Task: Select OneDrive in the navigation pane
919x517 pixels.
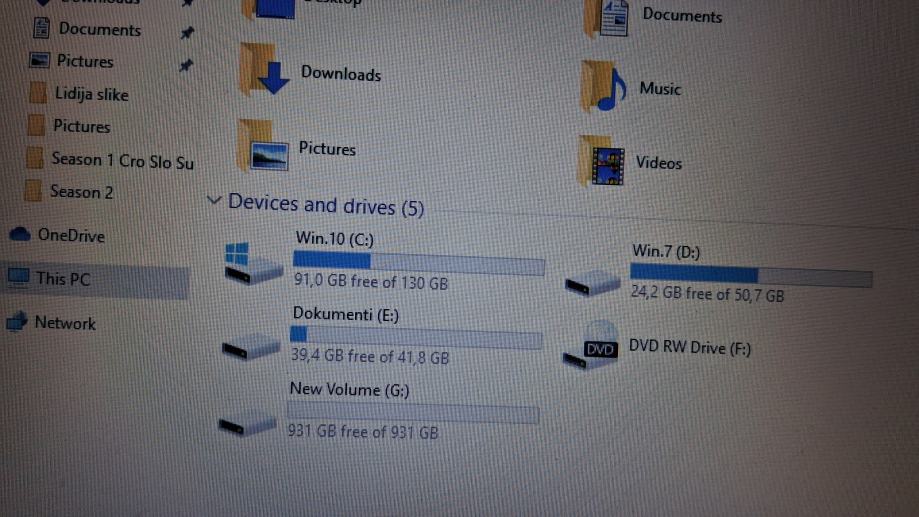Action: coord(72,236)
